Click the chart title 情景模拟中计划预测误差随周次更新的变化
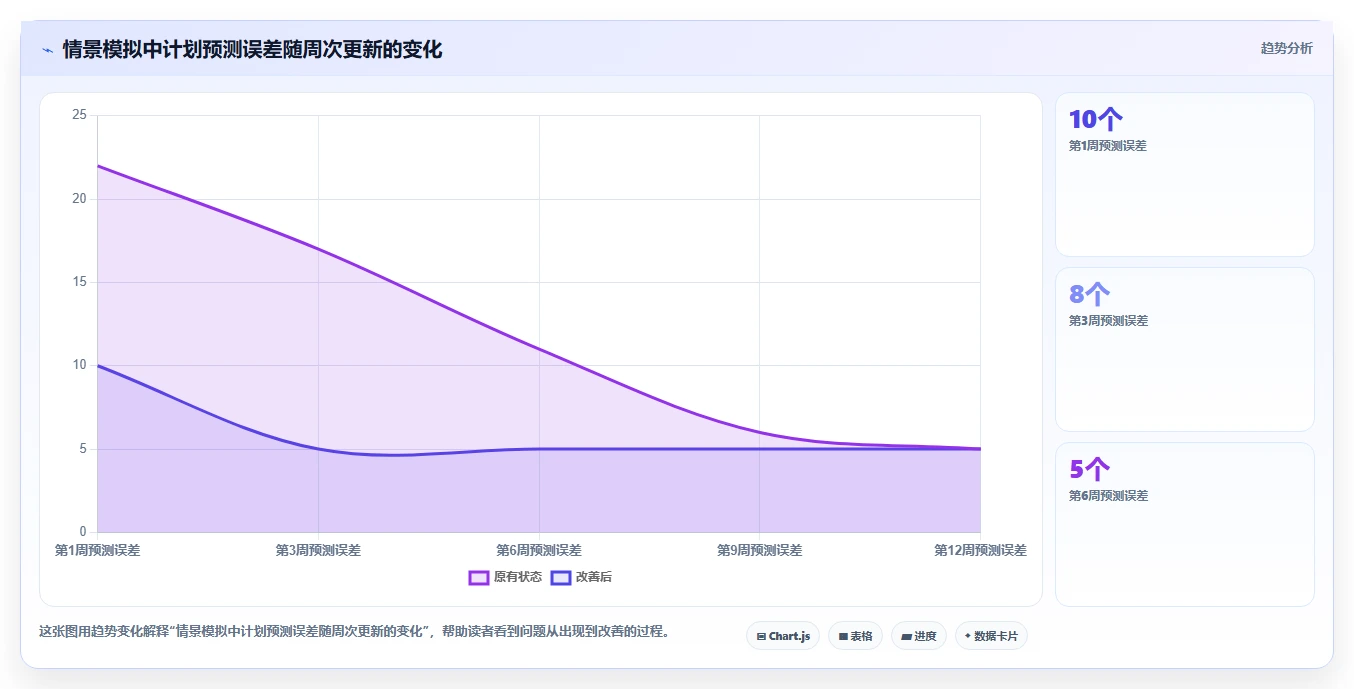1354x689 pixels. tap(252, 49)
